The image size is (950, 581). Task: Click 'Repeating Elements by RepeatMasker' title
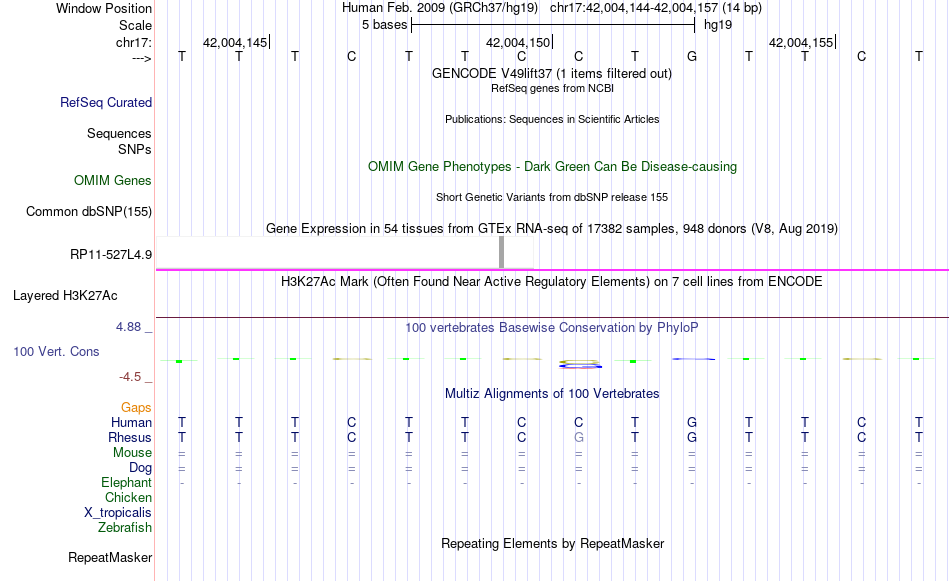[x=552, y=543]
